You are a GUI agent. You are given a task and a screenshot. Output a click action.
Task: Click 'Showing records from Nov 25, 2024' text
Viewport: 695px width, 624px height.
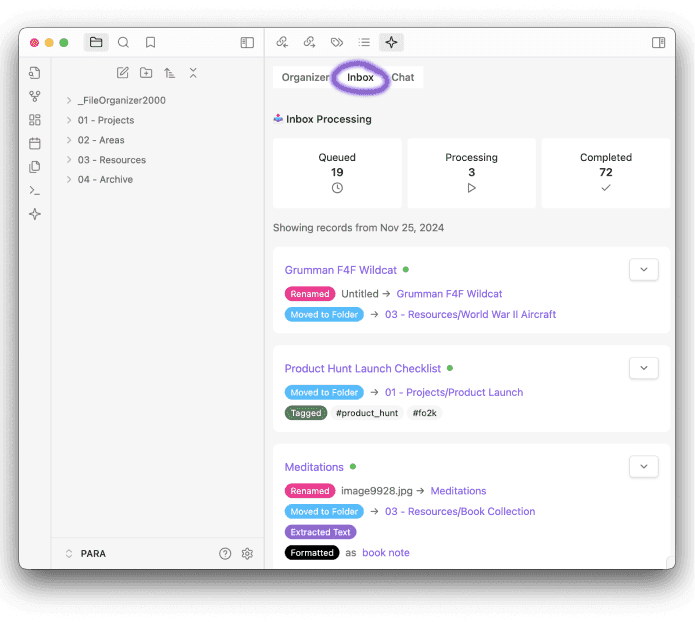pos(358,228)
